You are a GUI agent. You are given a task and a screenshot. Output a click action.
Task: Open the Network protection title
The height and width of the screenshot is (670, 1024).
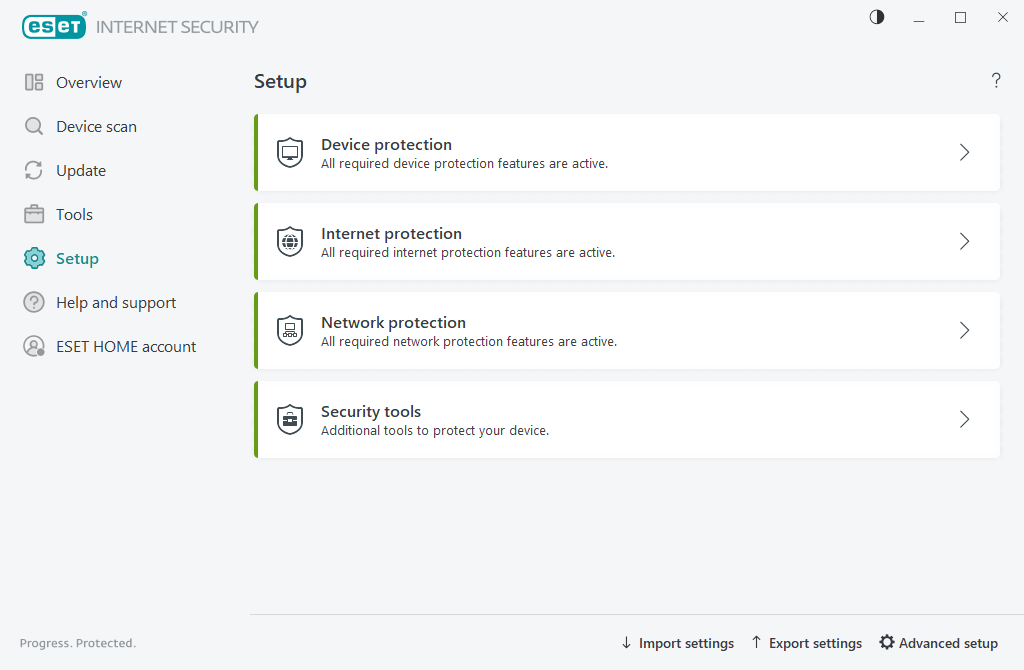point(393,322)
